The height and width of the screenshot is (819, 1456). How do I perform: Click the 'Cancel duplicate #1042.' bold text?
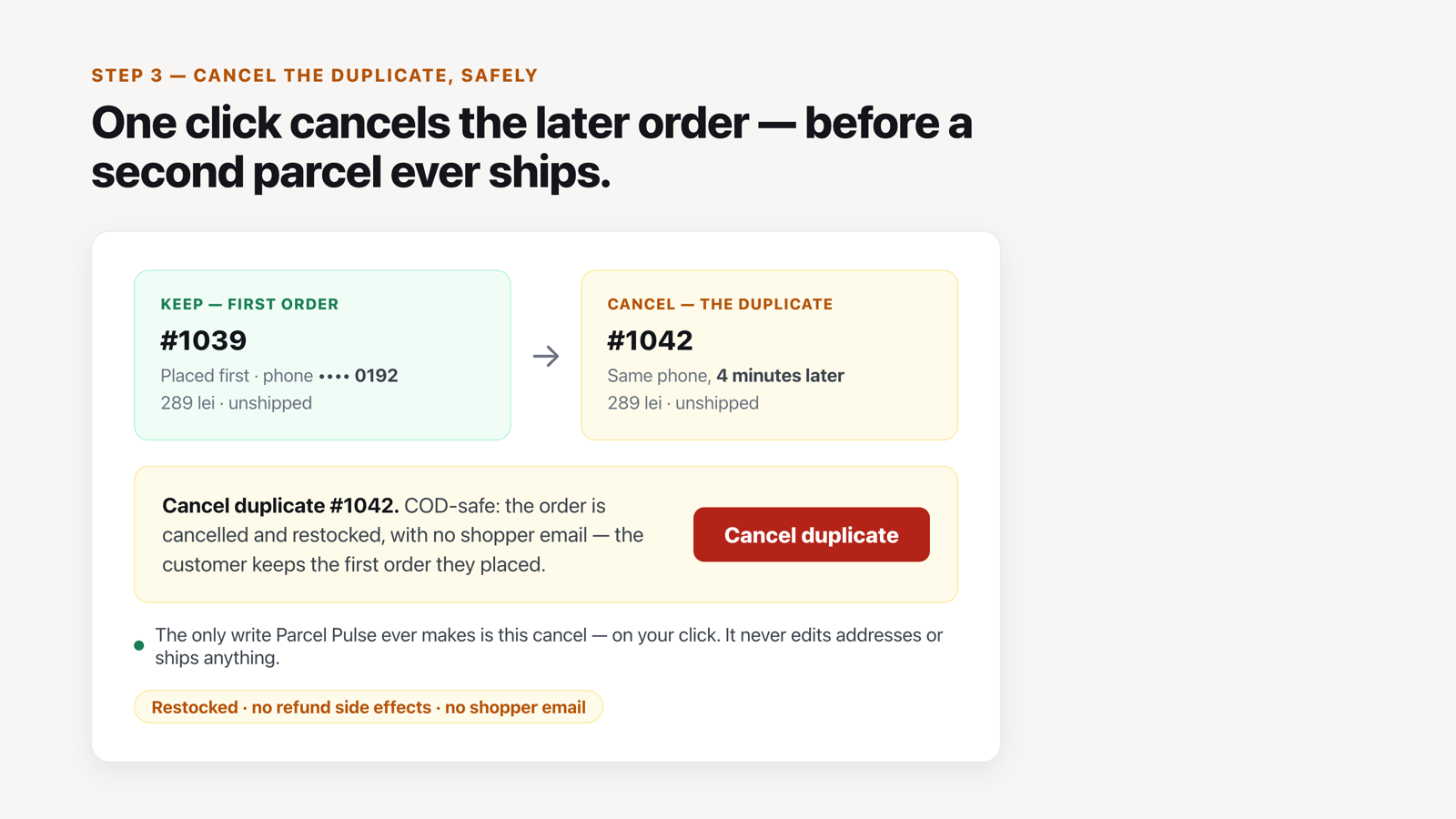(x=280, y=506)
